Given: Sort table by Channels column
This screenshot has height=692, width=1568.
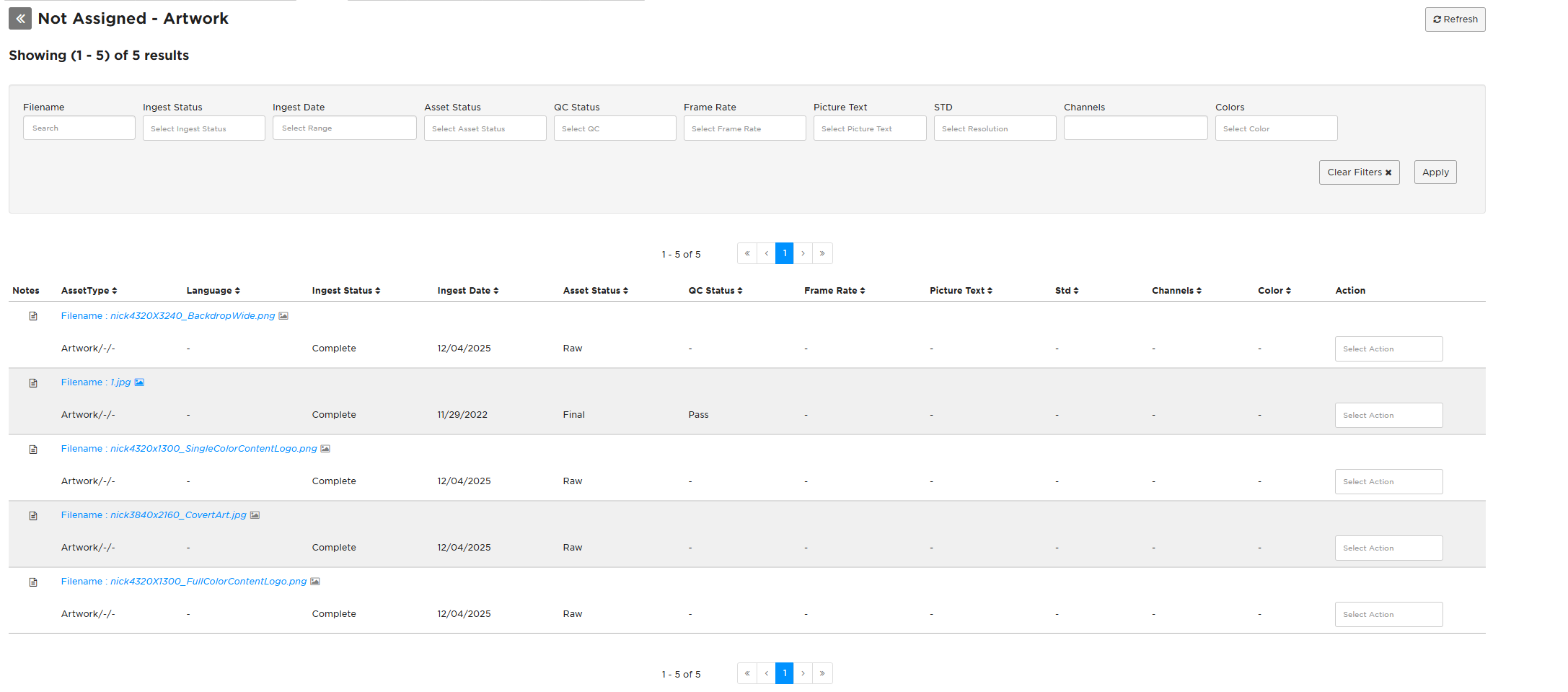Looking at the screenshot, I should [1177, 291].
